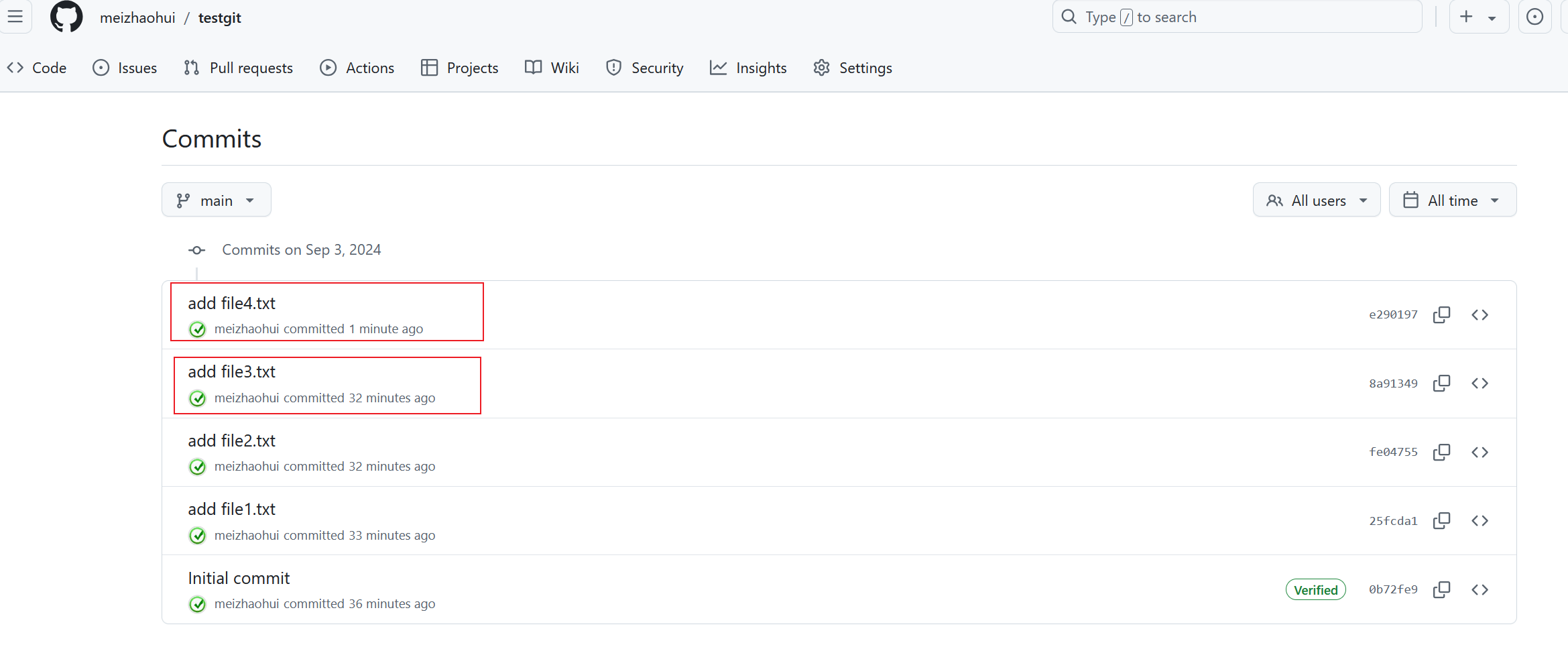Focus the Type / to search field

(x=1237, y=17)
